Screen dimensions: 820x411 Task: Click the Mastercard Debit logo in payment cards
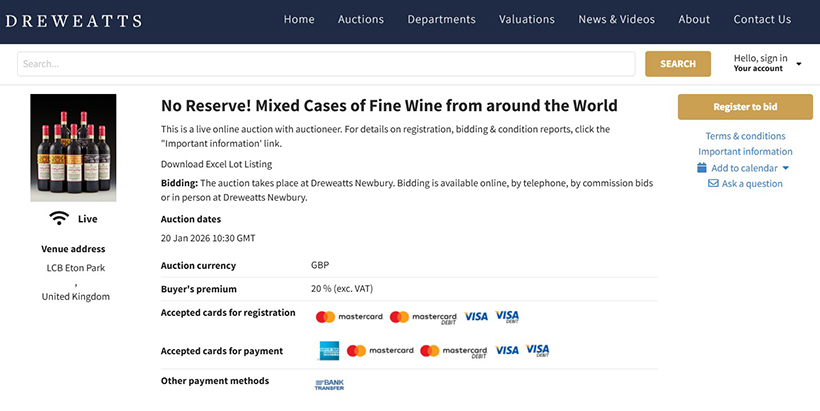[453, 351]
